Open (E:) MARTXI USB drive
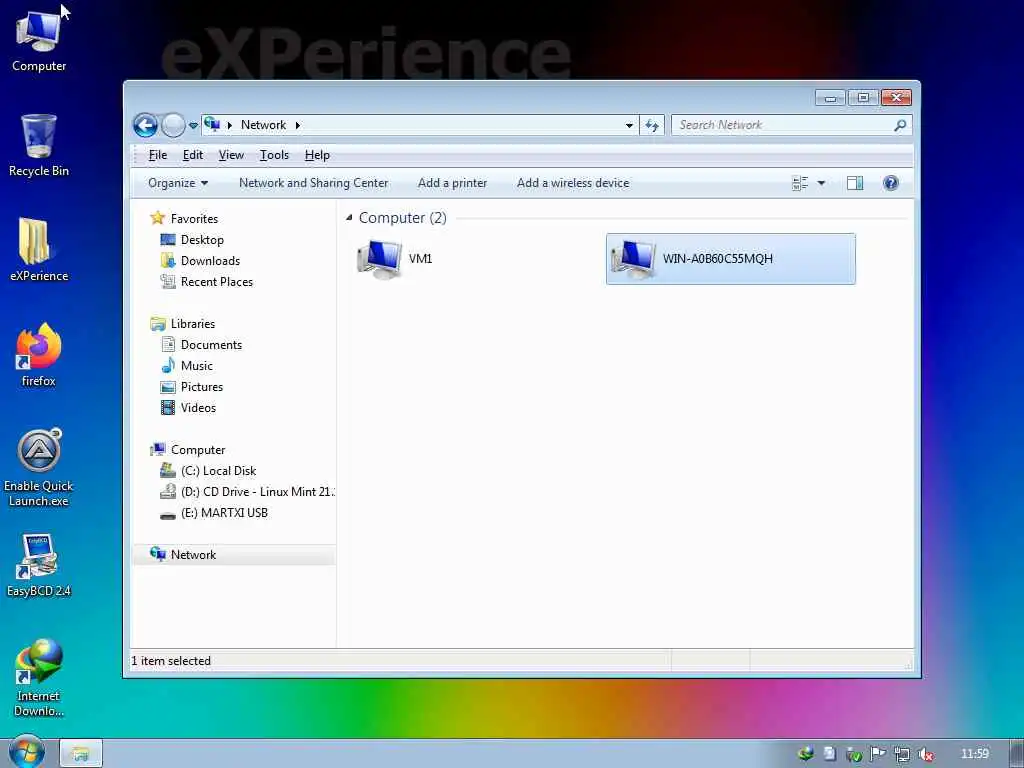 click(224, 513)
